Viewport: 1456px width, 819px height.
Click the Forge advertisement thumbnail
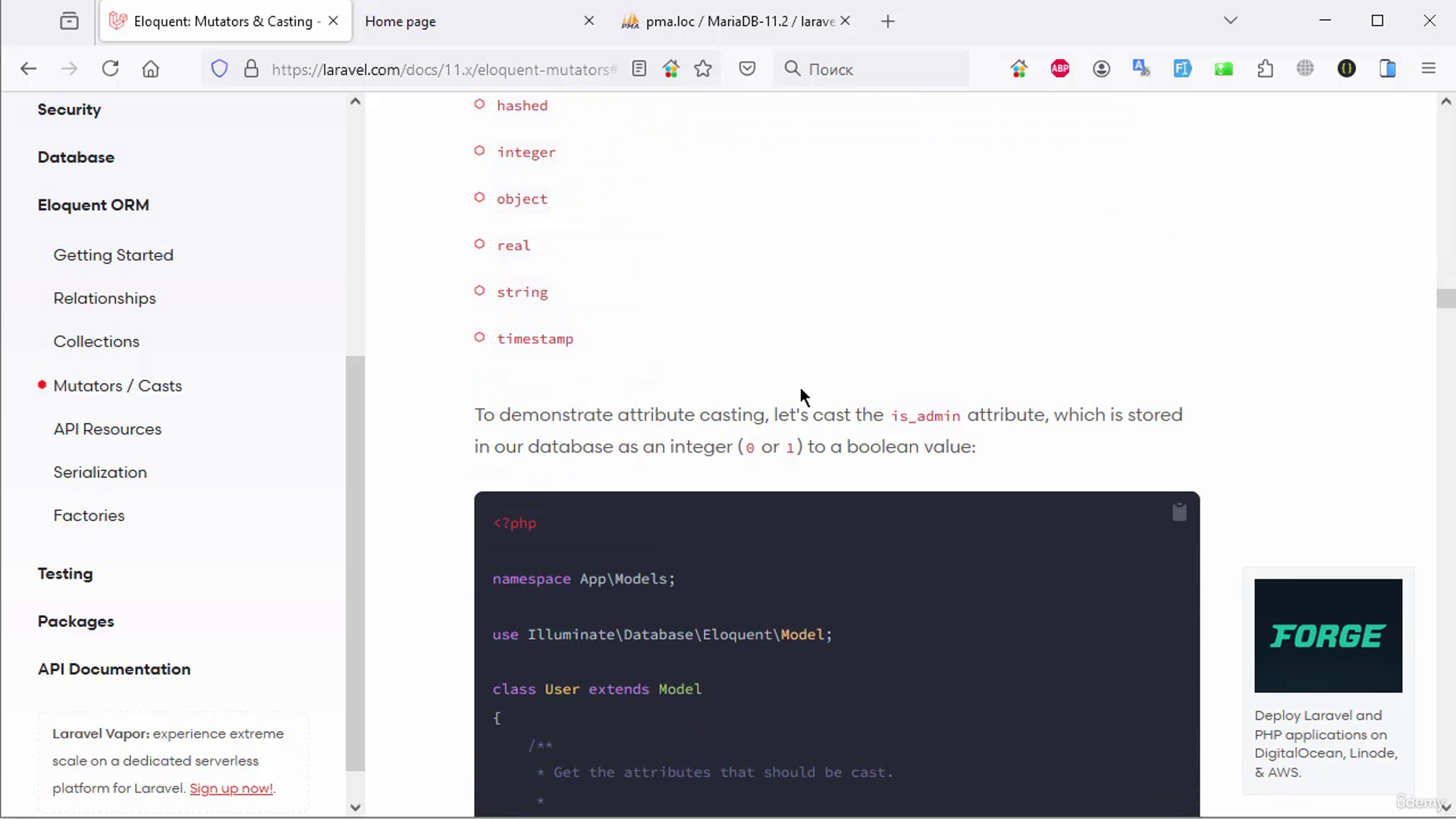click(x=1328, y=635)
